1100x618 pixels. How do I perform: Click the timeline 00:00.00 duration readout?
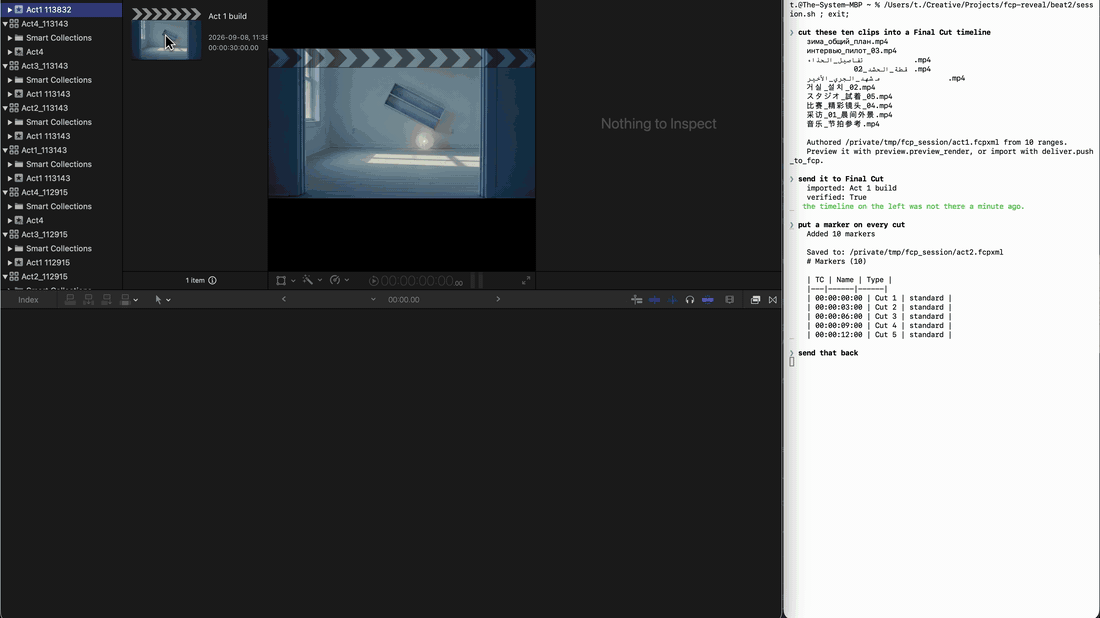[x=403, y=300]
